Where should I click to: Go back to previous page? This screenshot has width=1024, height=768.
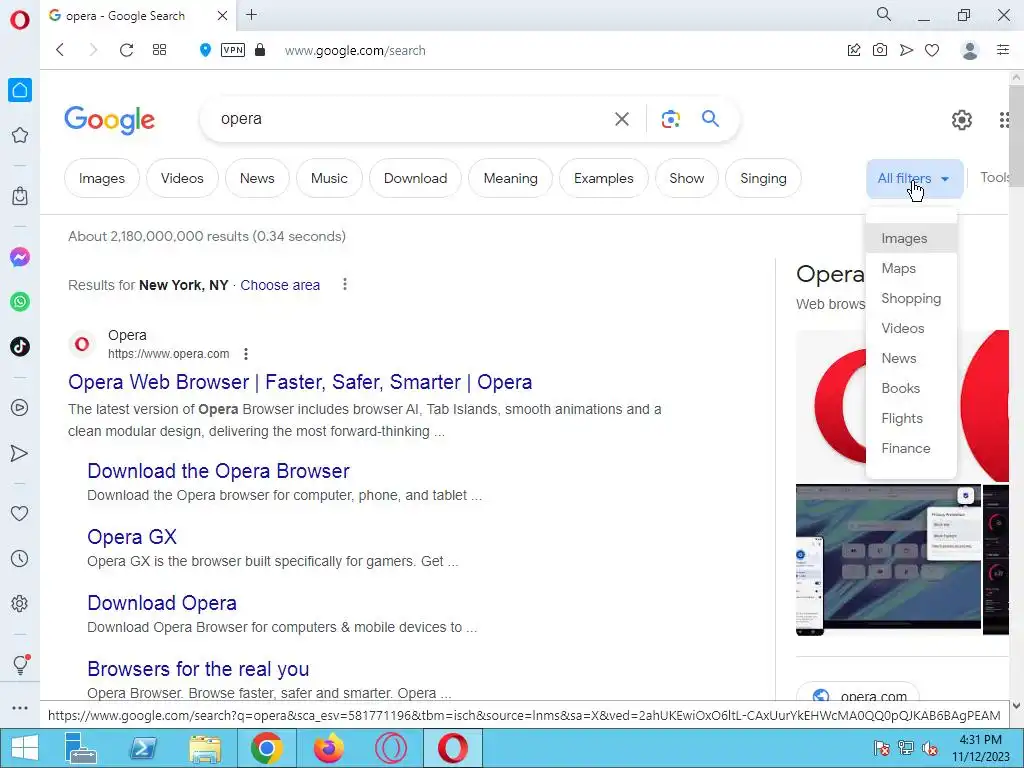(x=60, y=50)
